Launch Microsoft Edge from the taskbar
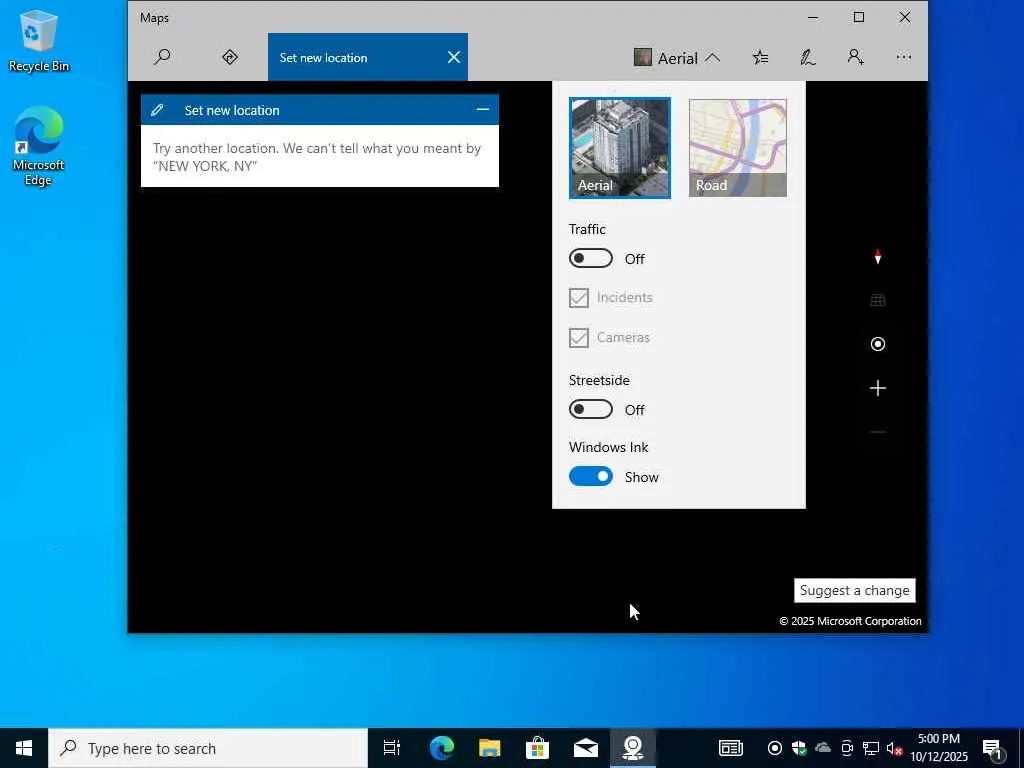Screen dimensions: 1024x768 tap(441, 748)
